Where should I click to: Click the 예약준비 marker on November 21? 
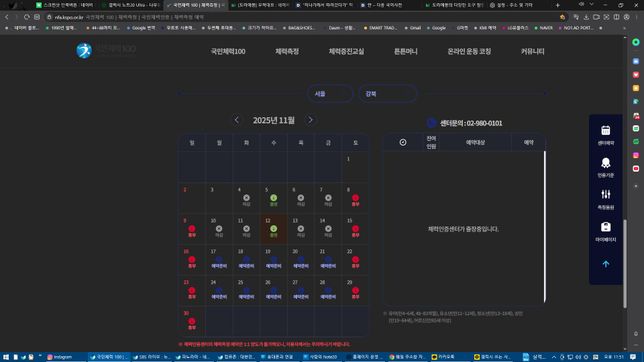pyautogui.click(x=328, y=262)
